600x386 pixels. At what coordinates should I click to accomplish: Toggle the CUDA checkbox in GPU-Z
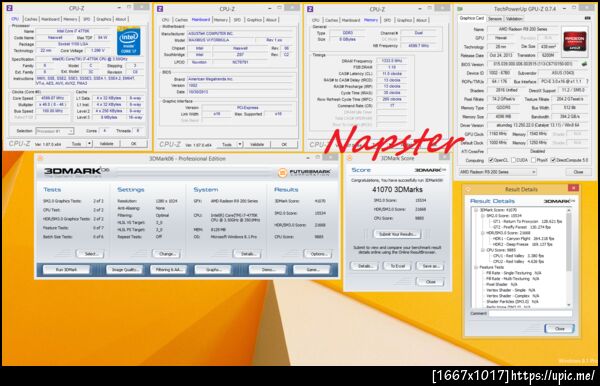tap(514, 160)
